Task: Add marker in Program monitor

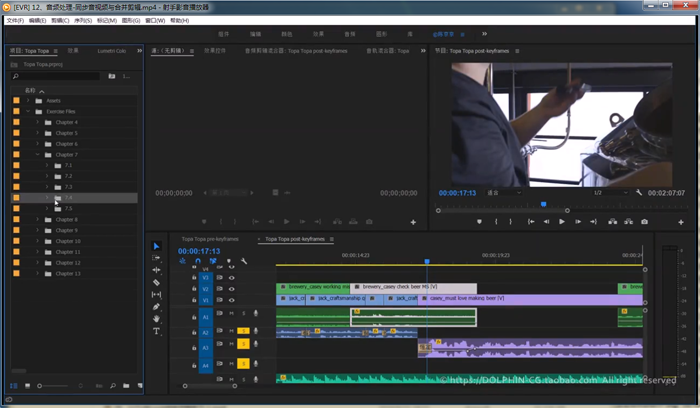Action: point(479,221)
